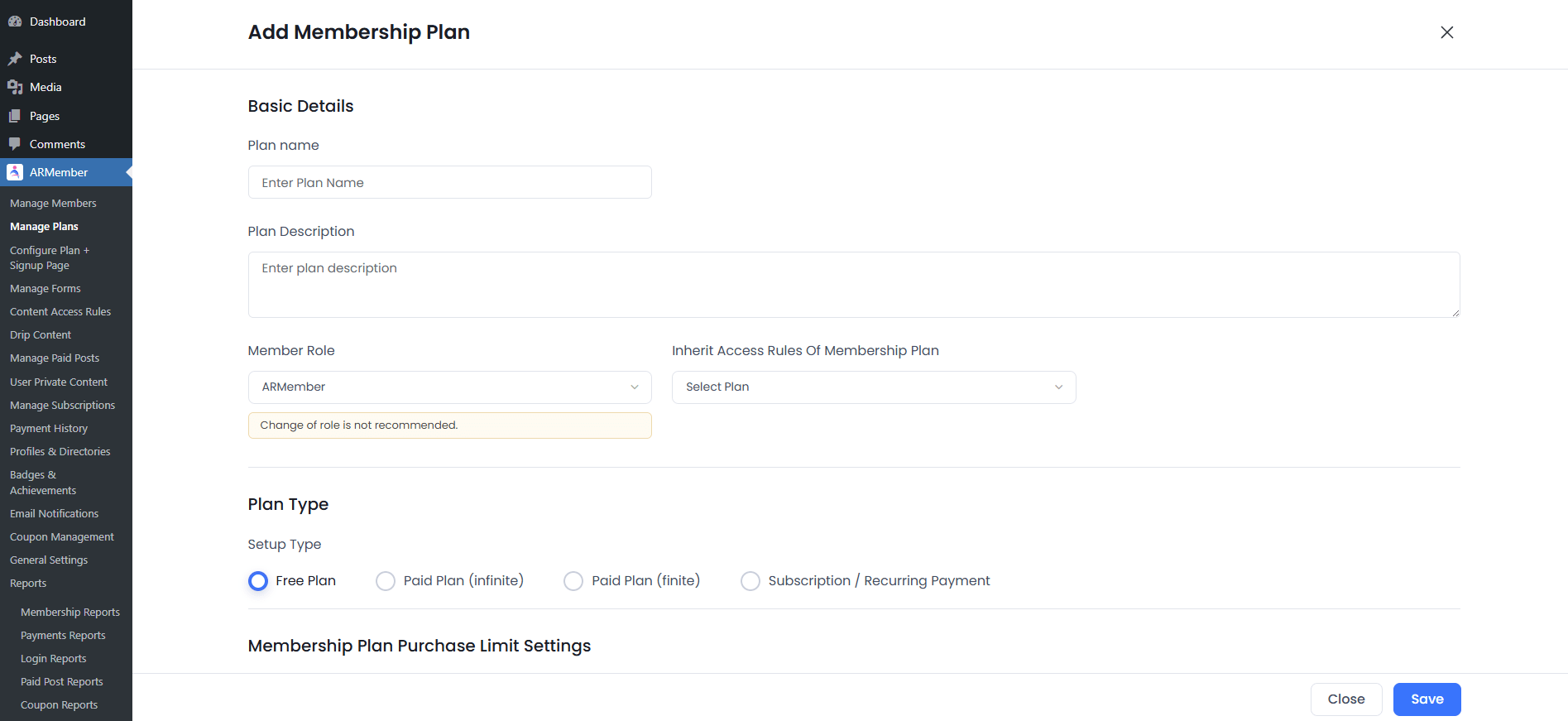Click the Media library icon
Image resolution: width=1568 pixels, height=721 pixels.
click(15, 87)
